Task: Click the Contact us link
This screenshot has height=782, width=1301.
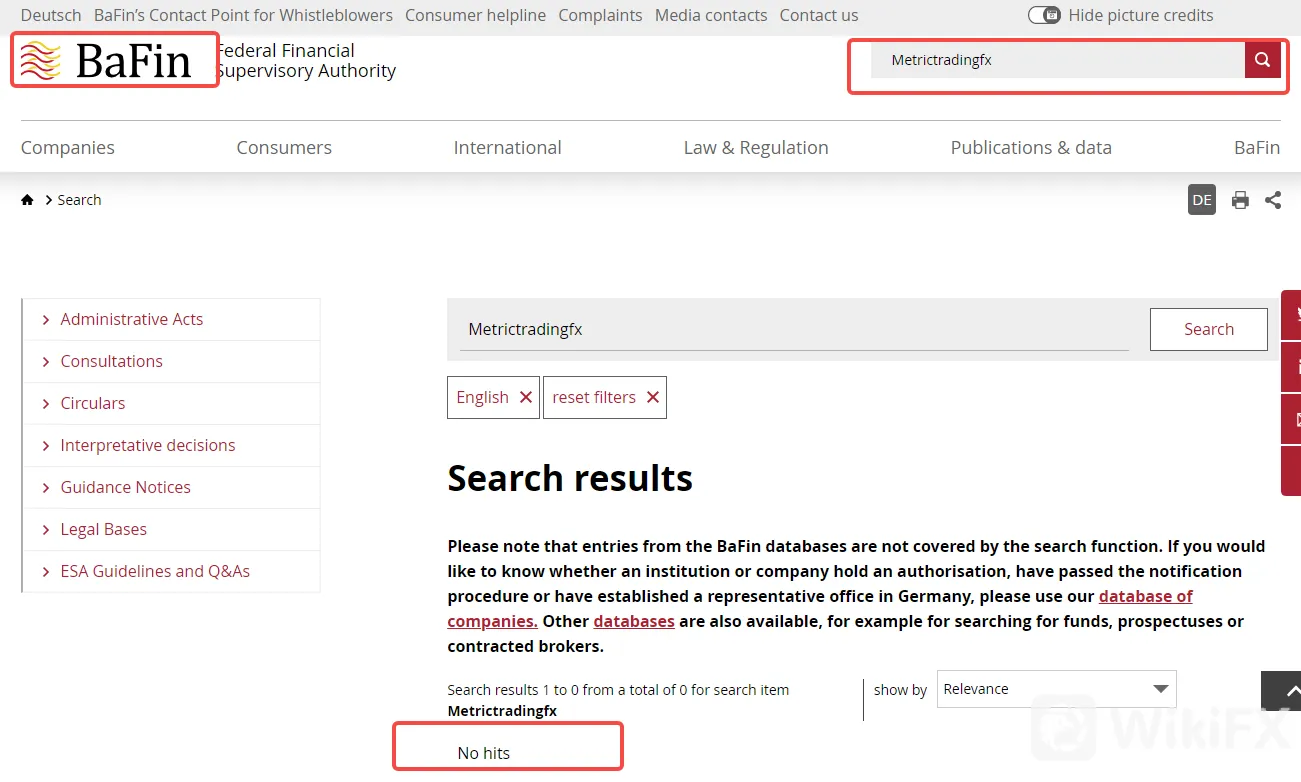Action: [x=819, y=15]
